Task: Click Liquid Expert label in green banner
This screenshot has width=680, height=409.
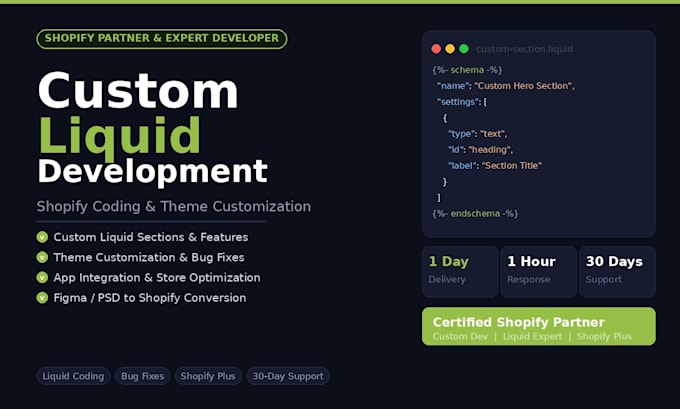Action: (532, 336)
